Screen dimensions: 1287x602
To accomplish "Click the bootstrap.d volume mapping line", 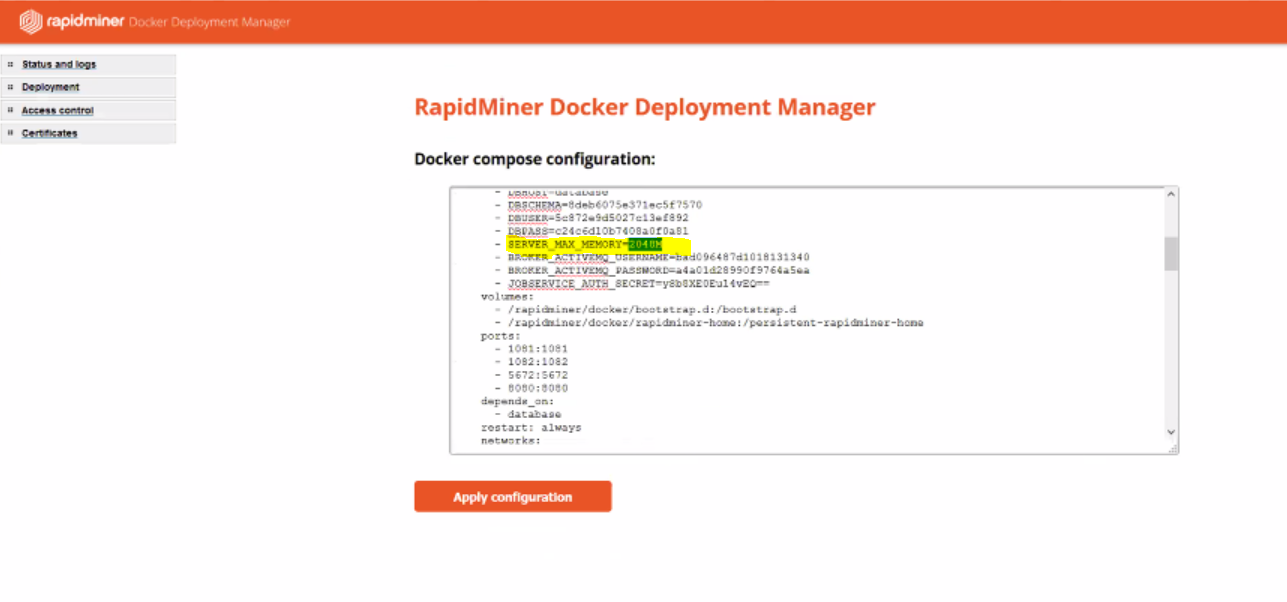I will point(644,310).
